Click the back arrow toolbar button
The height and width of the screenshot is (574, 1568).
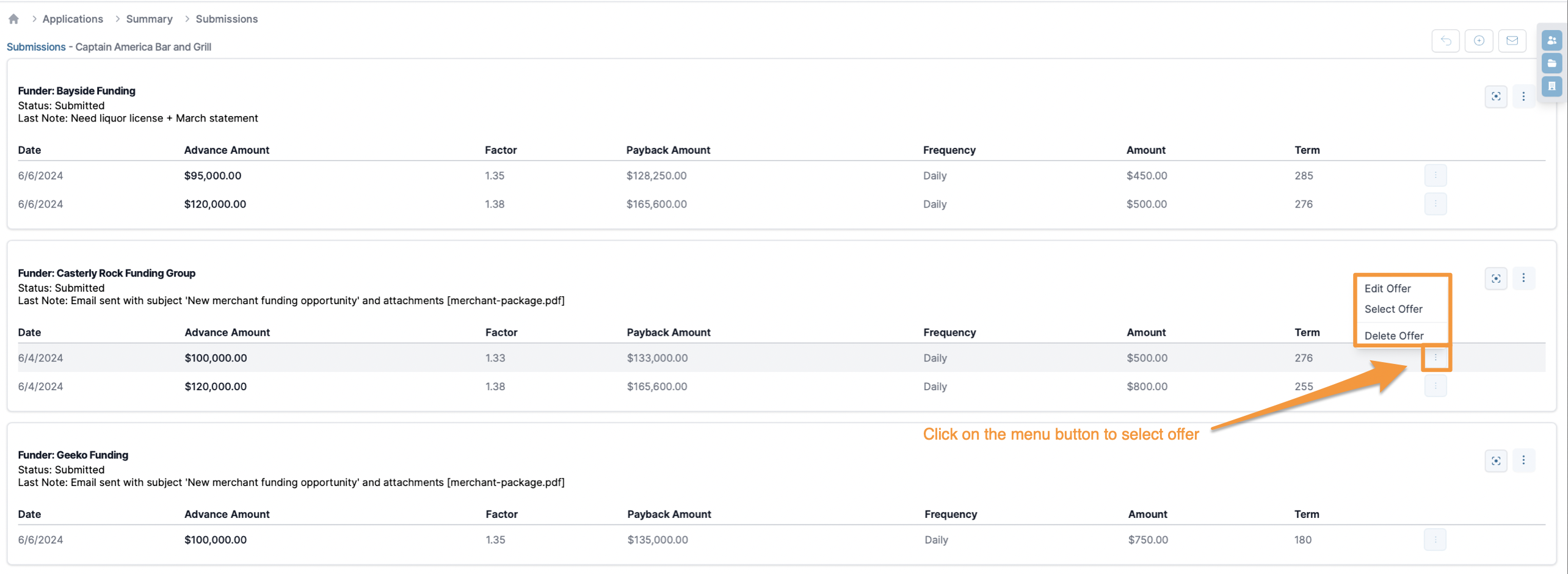click(1445, 41)
